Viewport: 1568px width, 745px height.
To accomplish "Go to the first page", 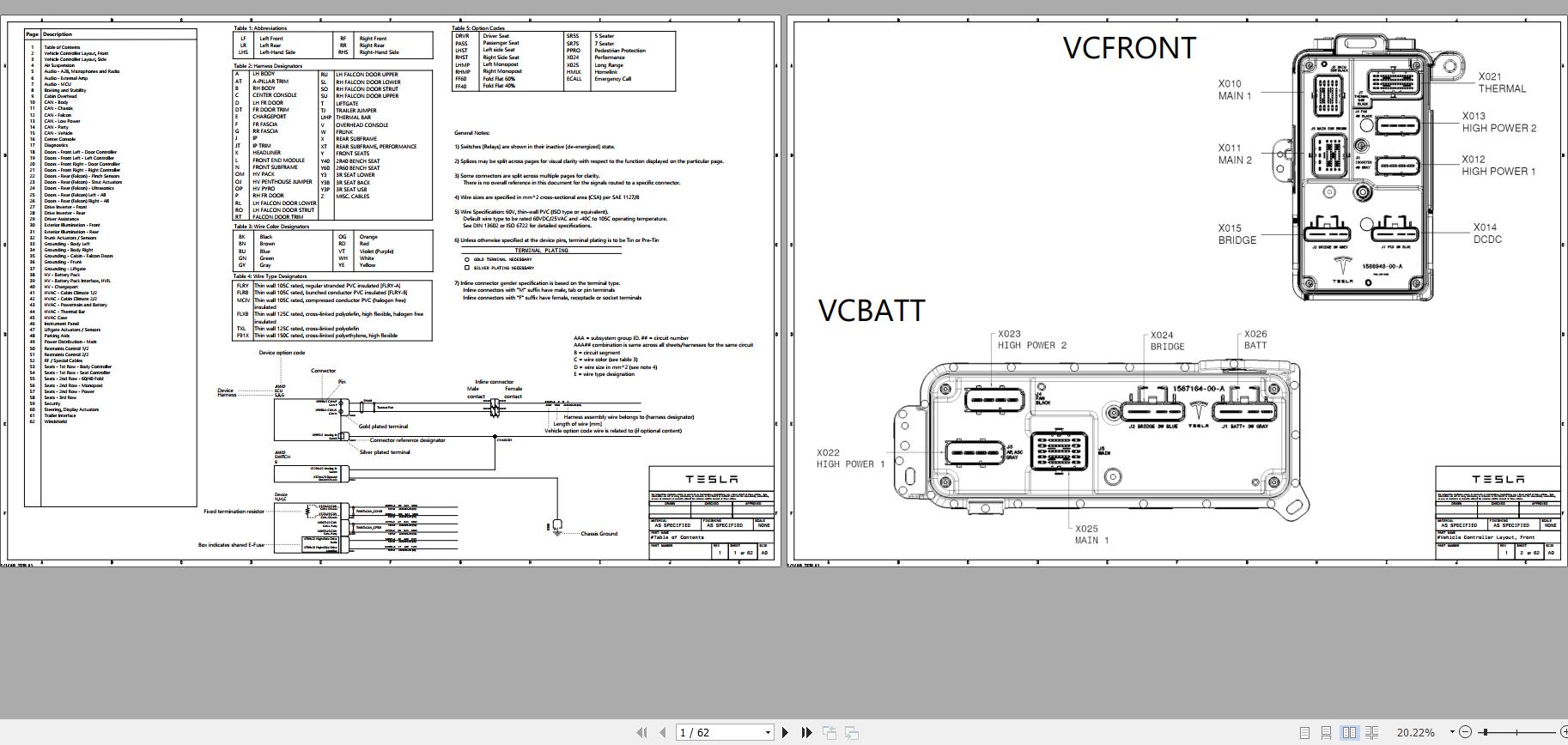I will [641, 732].
